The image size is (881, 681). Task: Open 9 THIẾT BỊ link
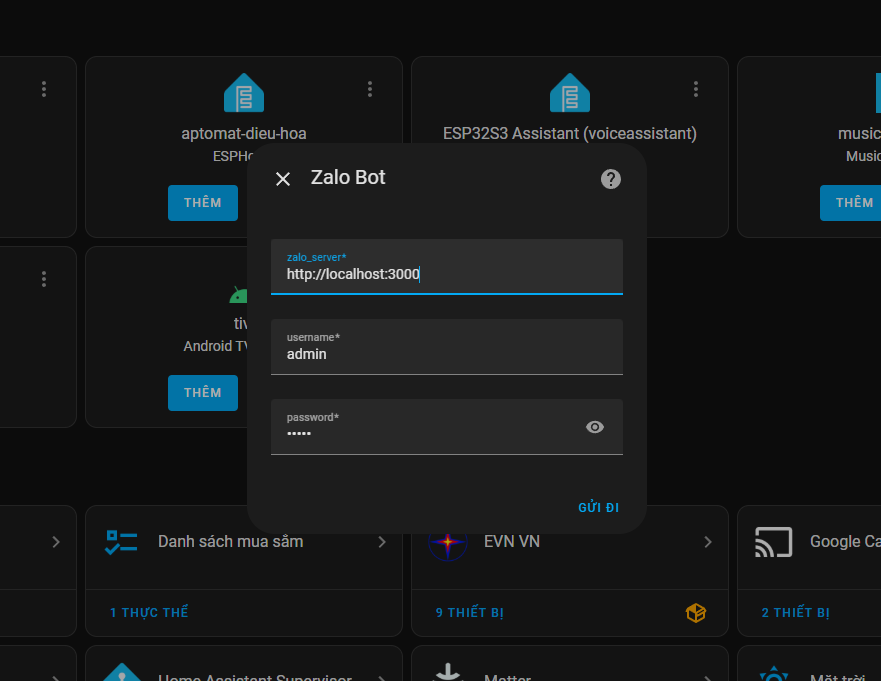pyautogui.click(x=470, y=612)
